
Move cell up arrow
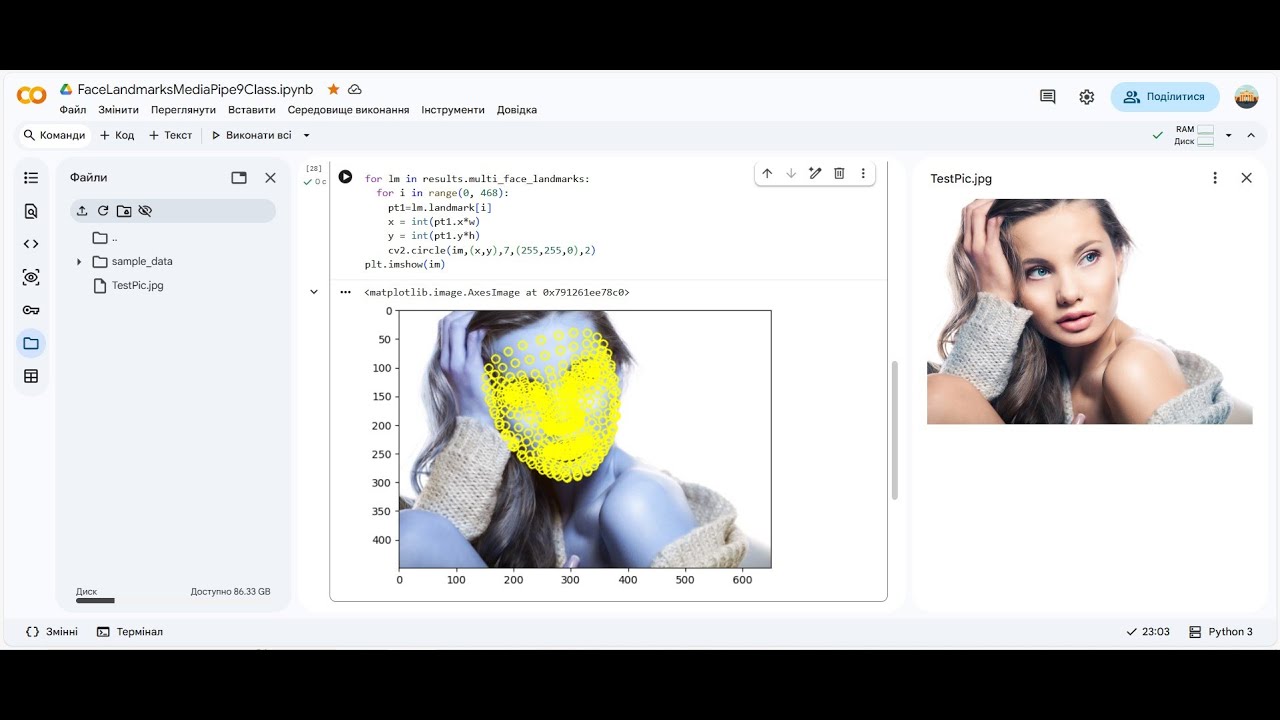click(767, 173)
